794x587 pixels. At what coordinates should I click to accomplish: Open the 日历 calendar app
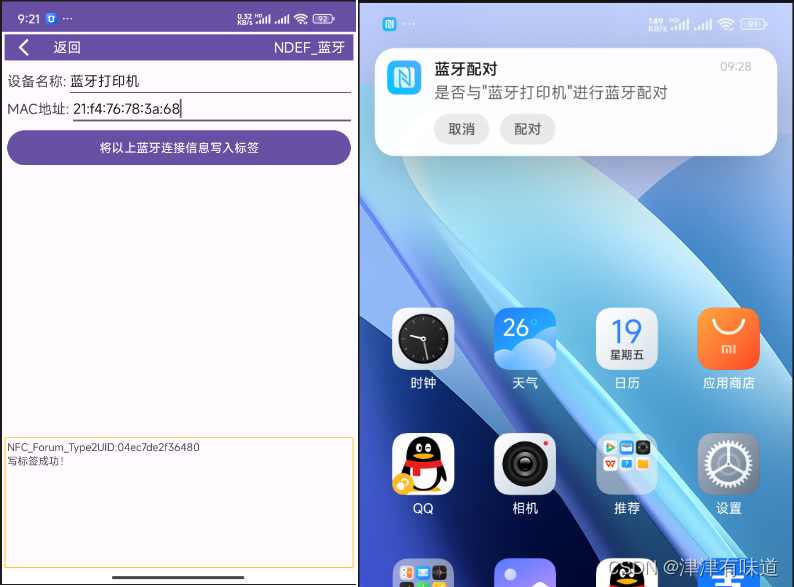tap(626, 339)
